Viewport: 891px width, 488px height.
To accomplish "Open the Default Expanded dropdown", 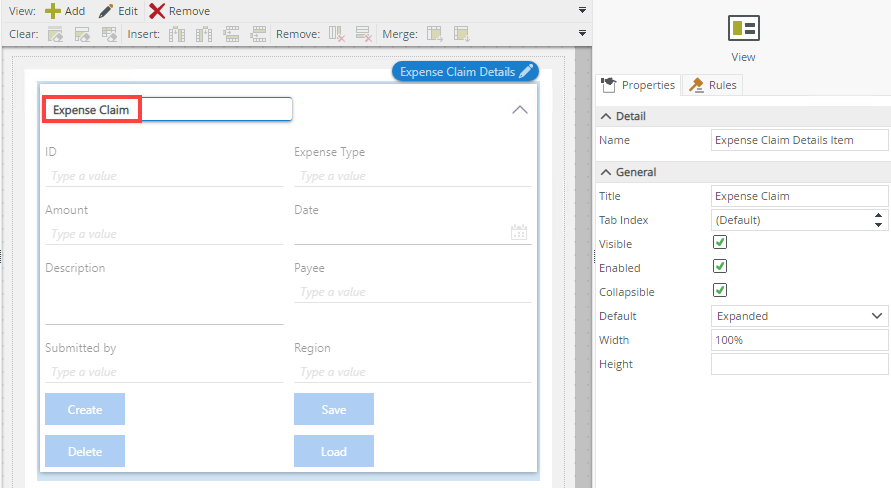I will (x=799, y=316).
